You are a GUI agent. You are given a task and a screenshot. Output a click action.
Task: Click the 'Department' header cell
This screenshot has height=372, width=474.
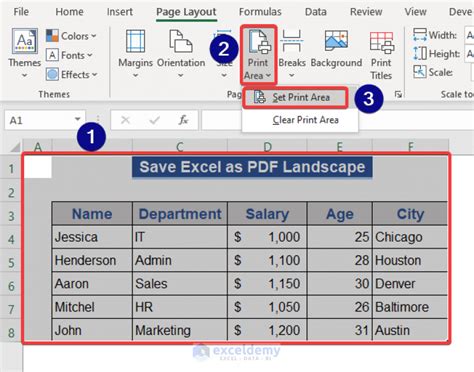pos(180,214)
